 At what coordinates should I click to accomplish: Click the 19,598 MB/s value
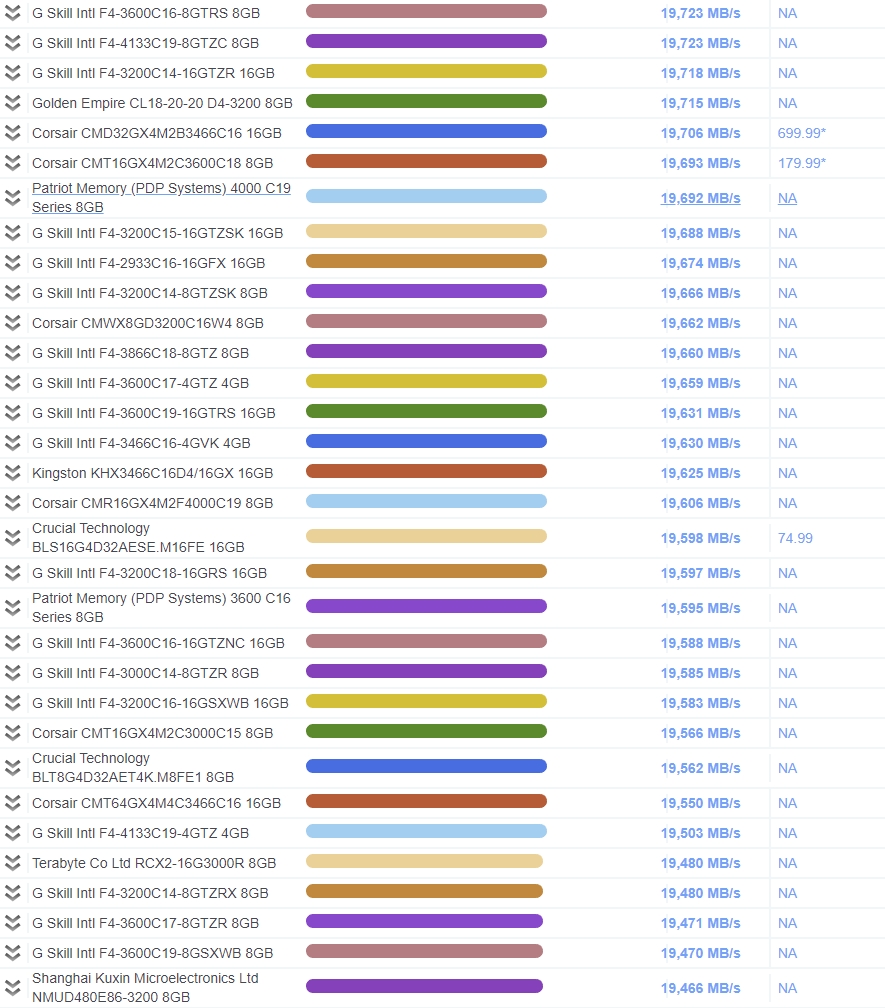point(701,538)
